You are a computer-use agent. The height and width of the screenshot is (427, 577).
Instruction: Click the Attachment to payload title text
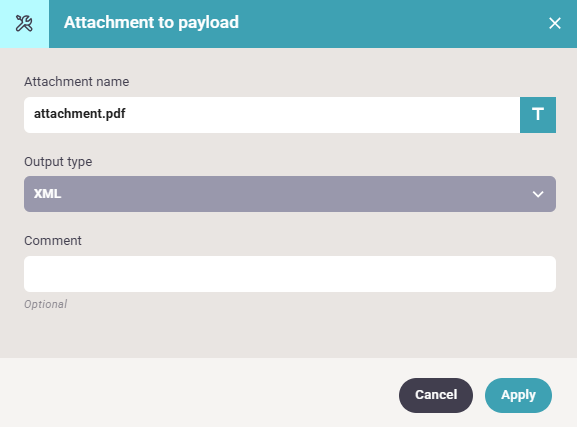151,22
